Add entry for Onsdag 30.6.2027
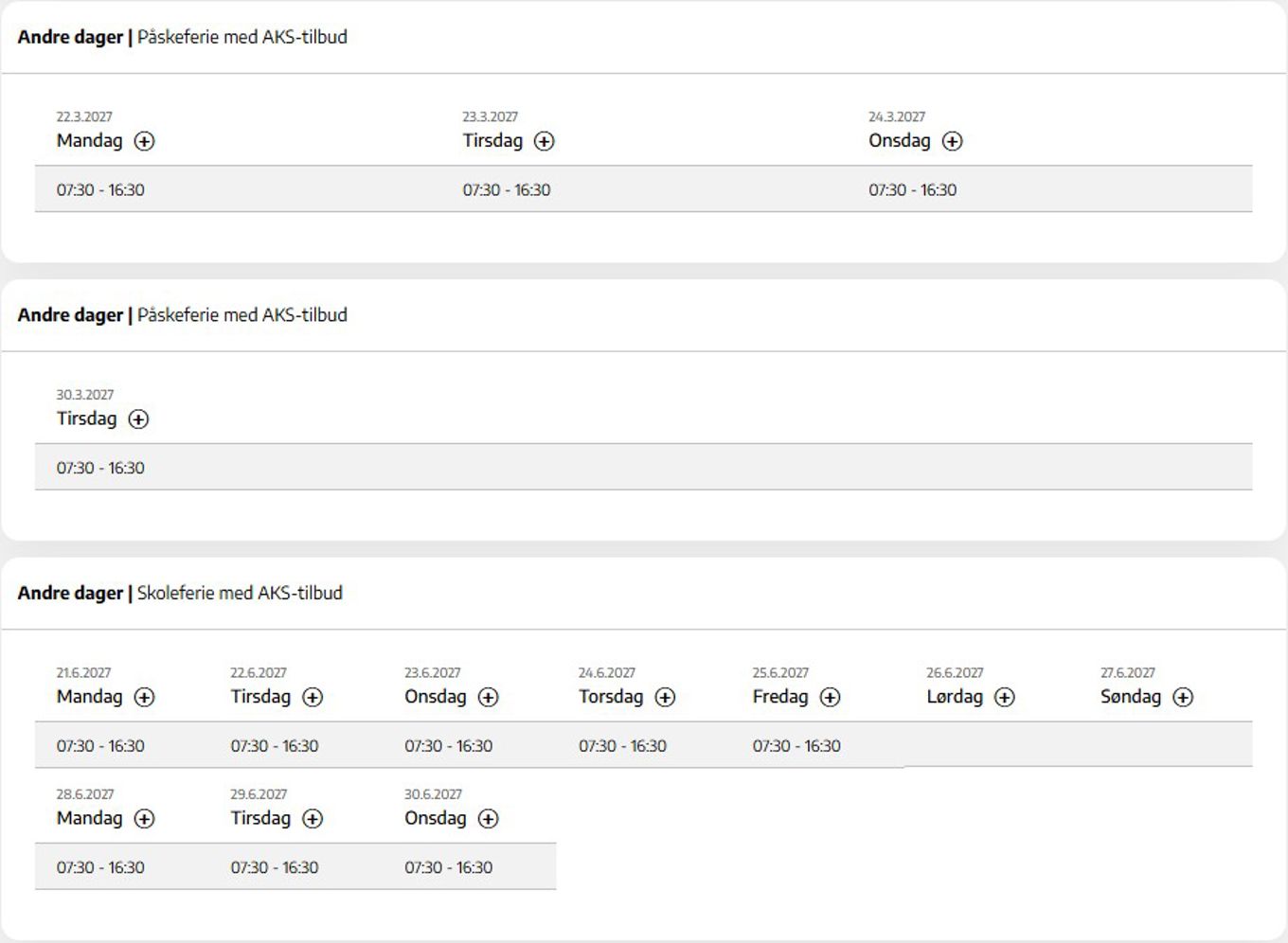The height and width of the screenshot is (943, 1288). 488,818
